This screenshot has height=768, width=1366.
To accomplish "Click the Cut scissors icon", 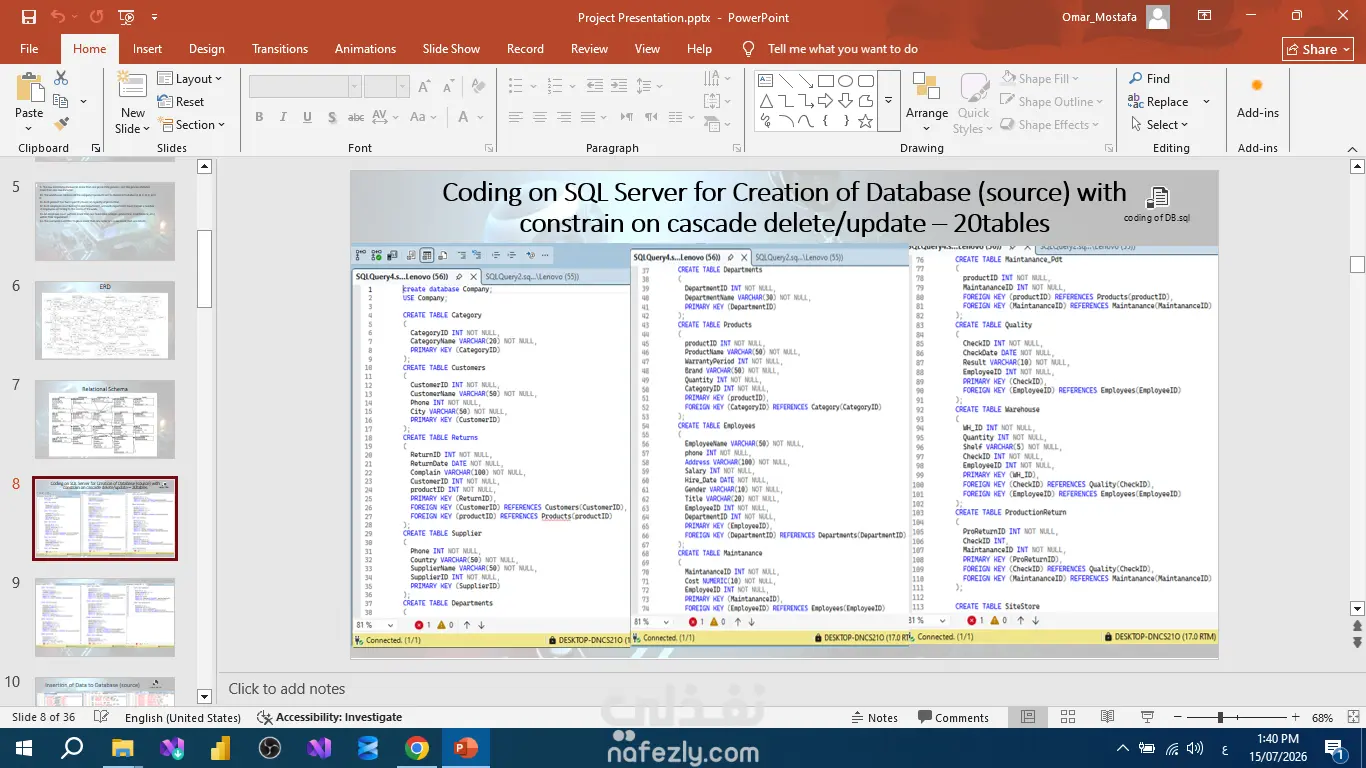I will point(61,78).
